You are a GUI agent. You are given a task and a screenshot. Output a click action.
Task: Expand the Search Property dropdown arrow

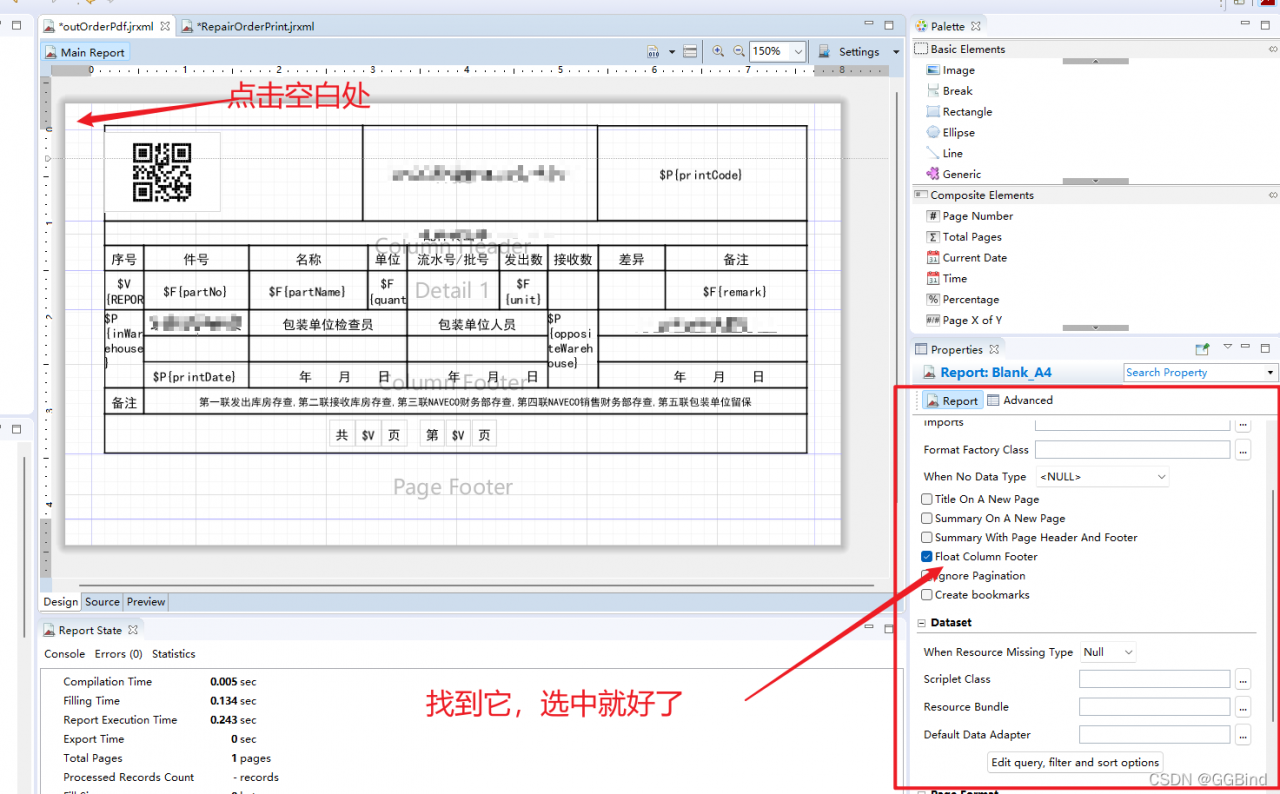point(1270,373)
